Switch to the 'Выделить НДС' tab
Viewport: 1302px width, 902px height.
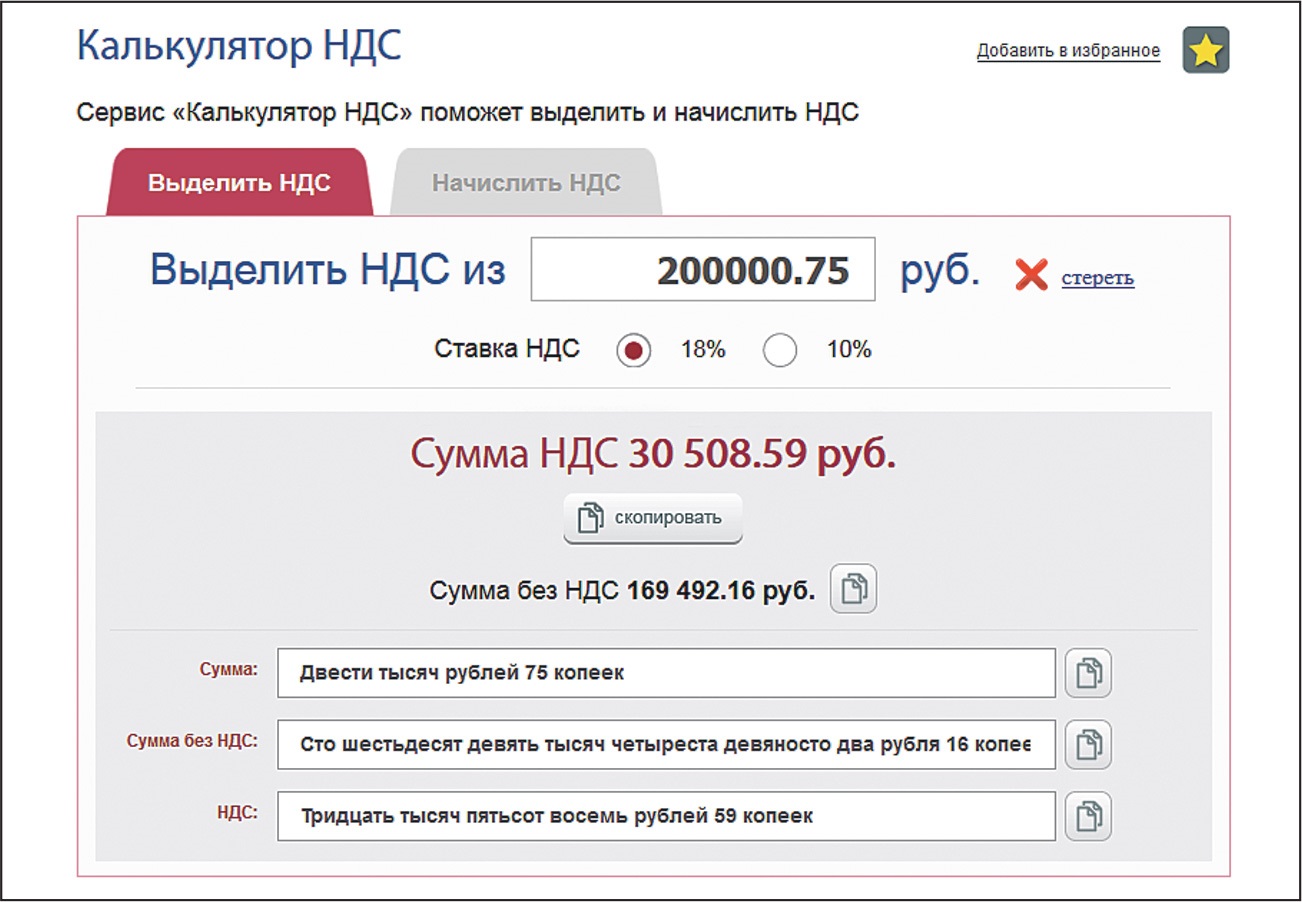click(x=240, y=183)
